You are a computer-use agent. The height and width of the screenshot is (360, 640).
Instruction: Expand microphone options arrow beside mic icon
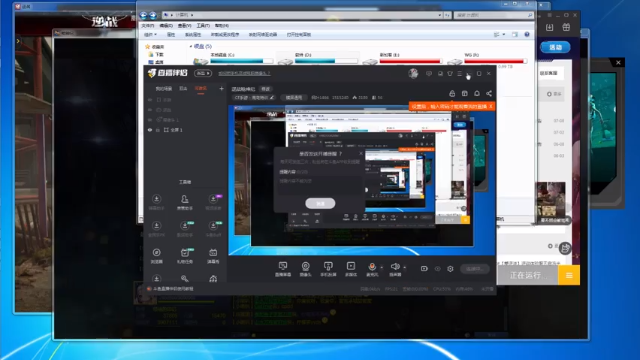coord(382,267)
